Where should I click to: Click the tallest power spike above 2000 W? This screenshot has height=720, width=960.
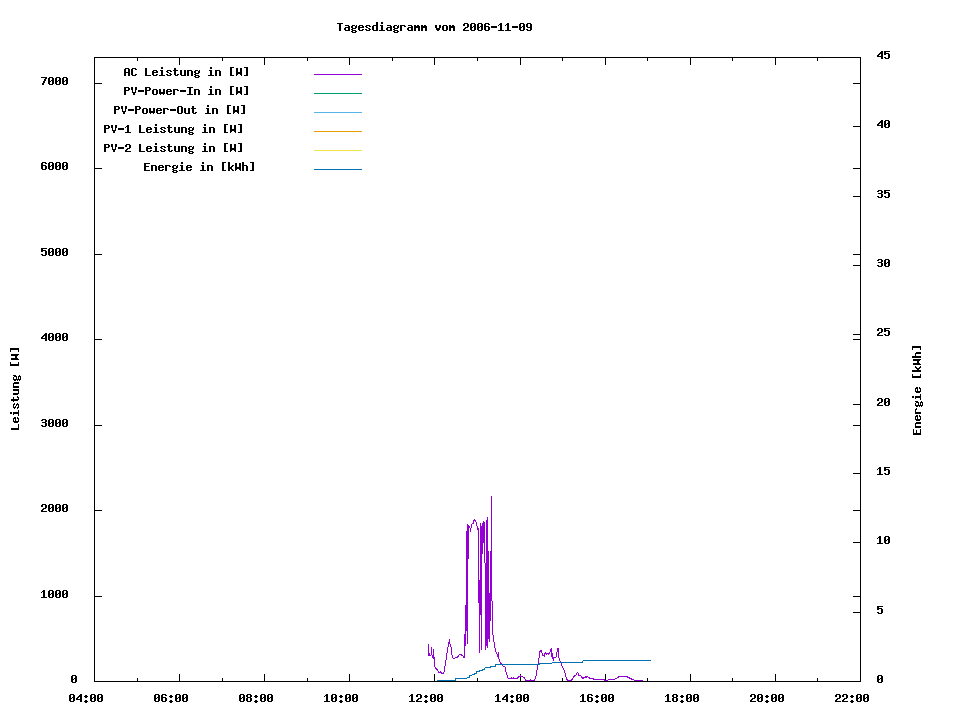491,498
